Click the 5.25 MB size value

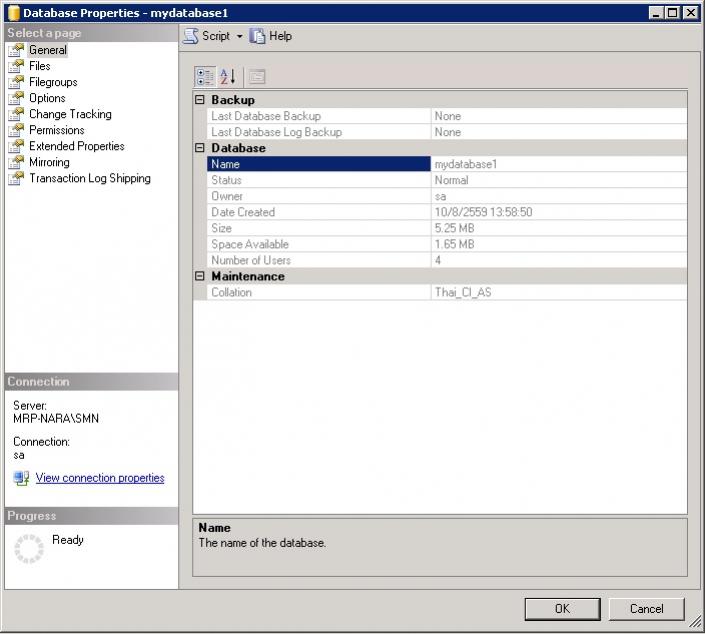(454, 228)
